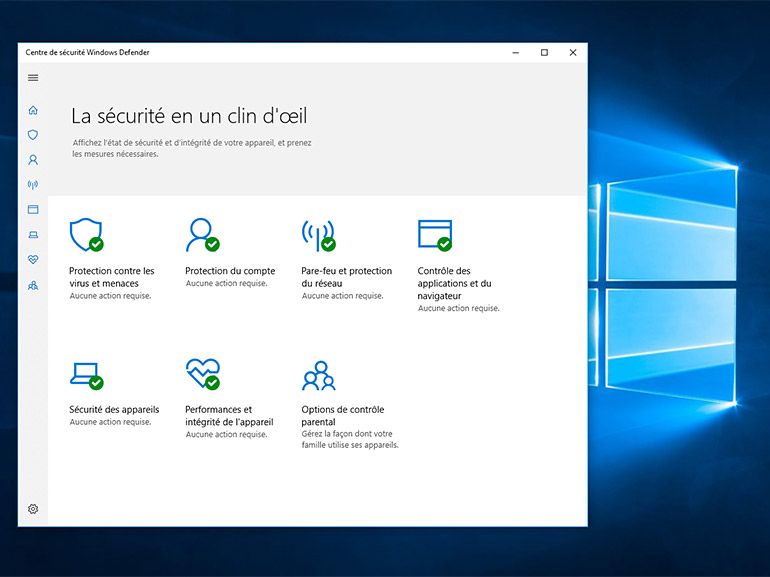Click the large virus protection shield tile icon
This screenshot has width=770, height=577.
(85, 235)
